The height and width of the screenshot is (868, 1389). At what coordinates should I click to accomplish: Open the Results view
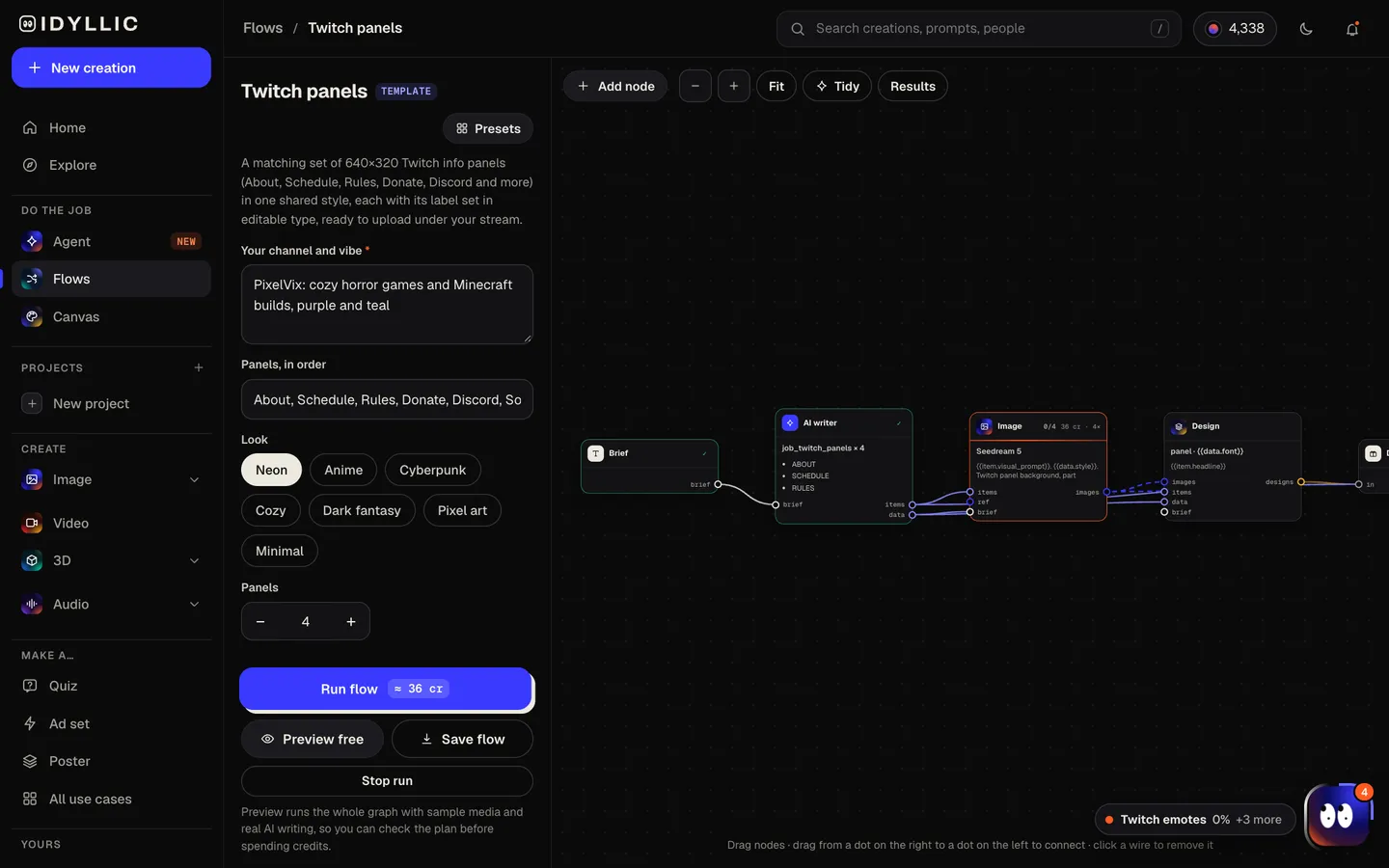(x=912, y=86)
